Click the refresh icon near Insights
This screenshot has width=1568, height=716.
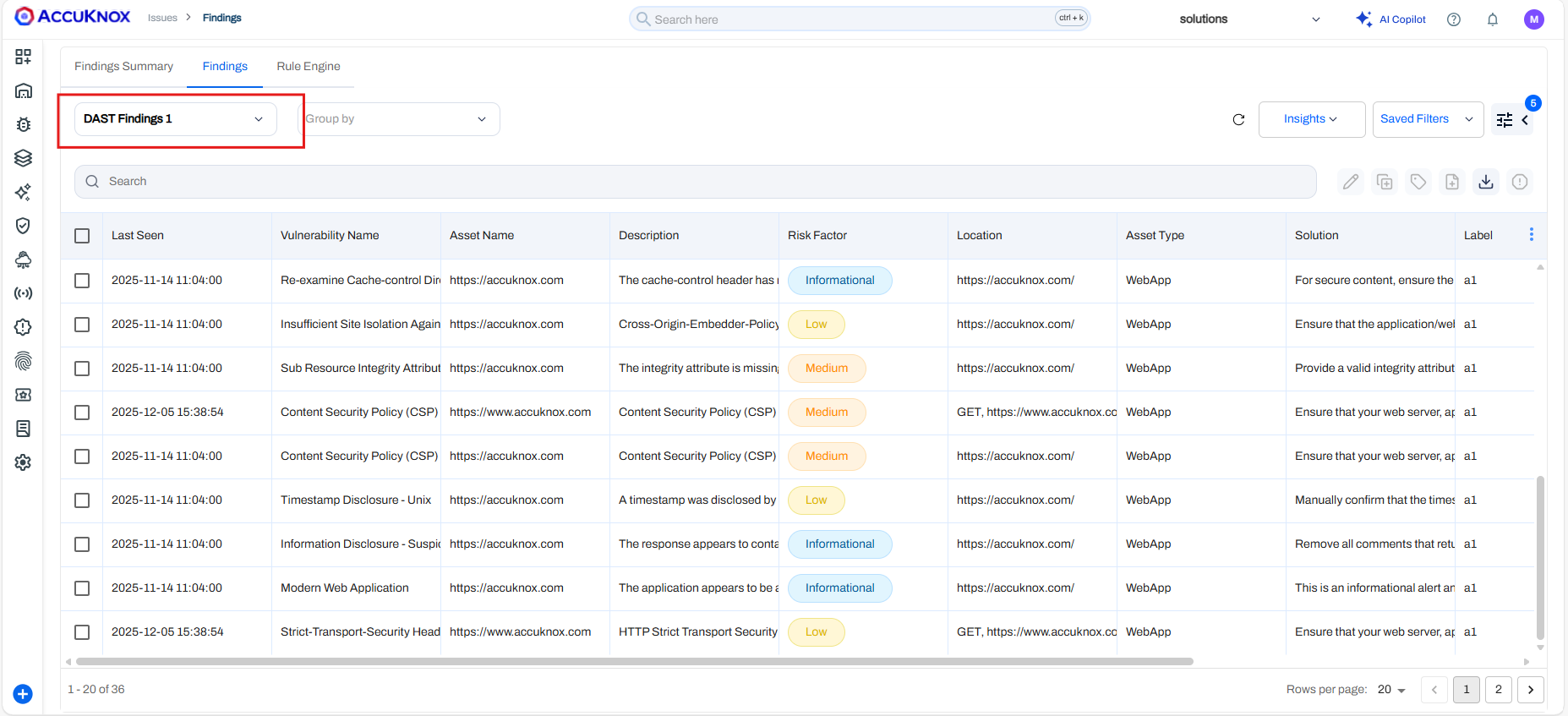(x=1238, y=120)
